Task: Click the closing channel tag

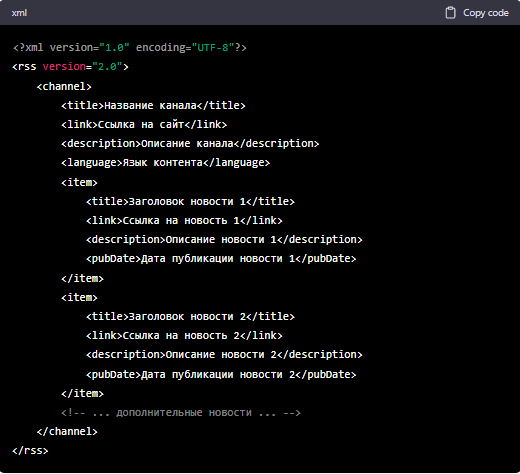Action: tap(67, 432)
